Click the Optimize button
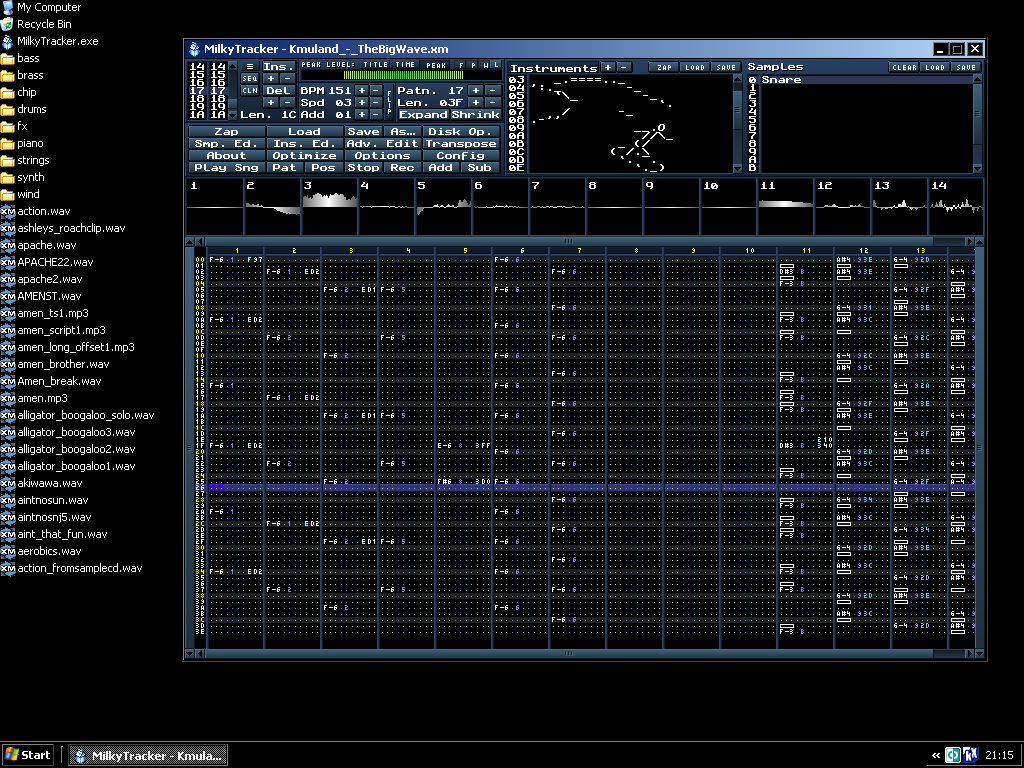 (x=304, y=155)
